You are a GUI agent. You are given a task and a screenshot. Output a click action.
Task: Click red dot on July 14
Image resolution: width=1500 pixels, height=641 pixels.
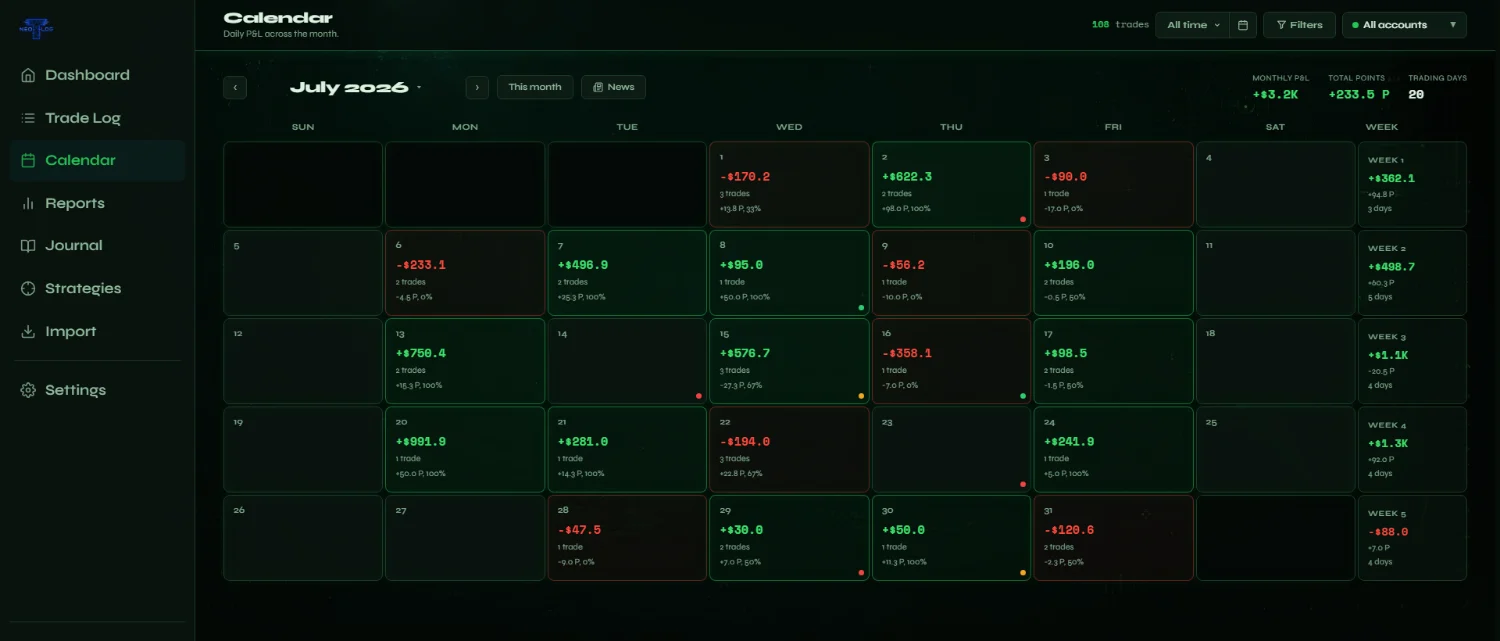699,396
